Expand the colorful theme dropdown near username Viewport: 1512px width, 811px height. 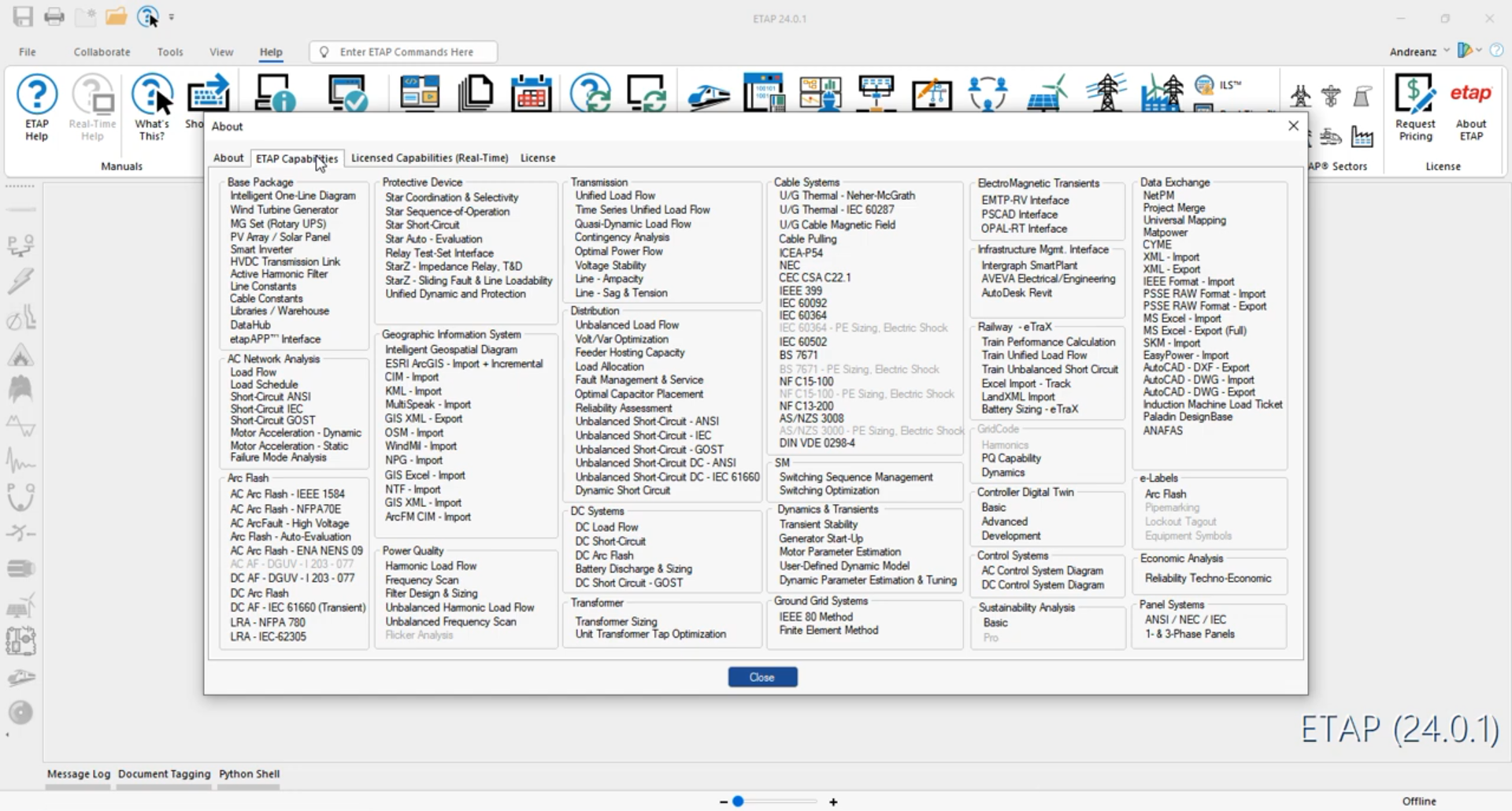[x=1479, y=50]
